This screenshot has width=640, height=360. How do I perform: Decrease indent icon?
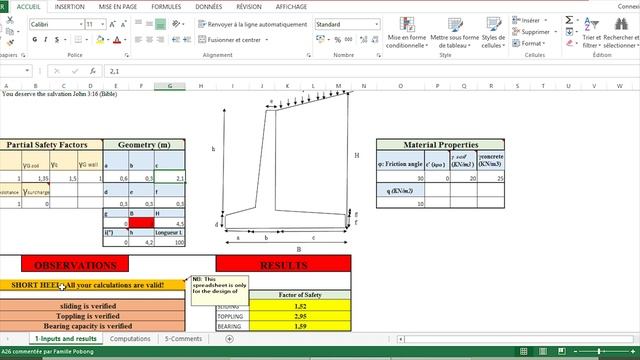coord(176,40)
